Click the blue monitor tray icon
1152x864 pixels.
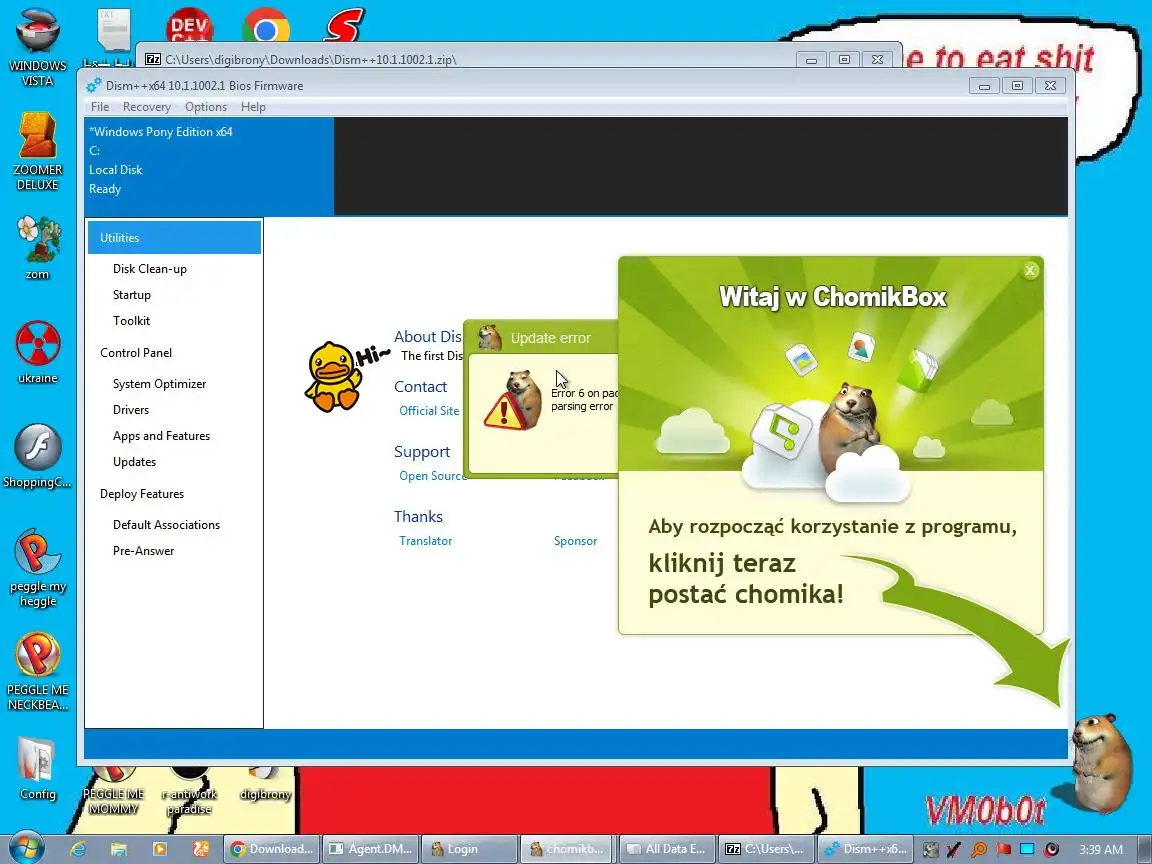pyautogui.click(x=1027, y=849)
